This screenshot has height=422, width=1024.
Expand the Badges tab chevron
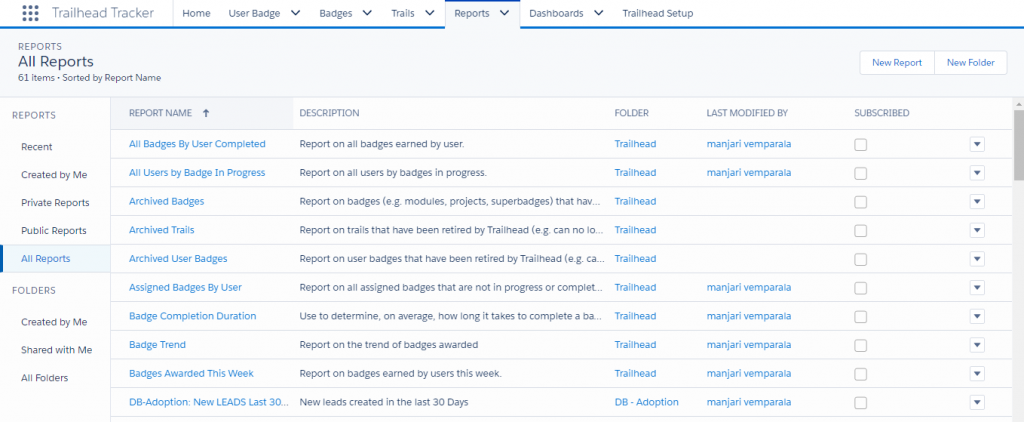click(x=366, y=13)
